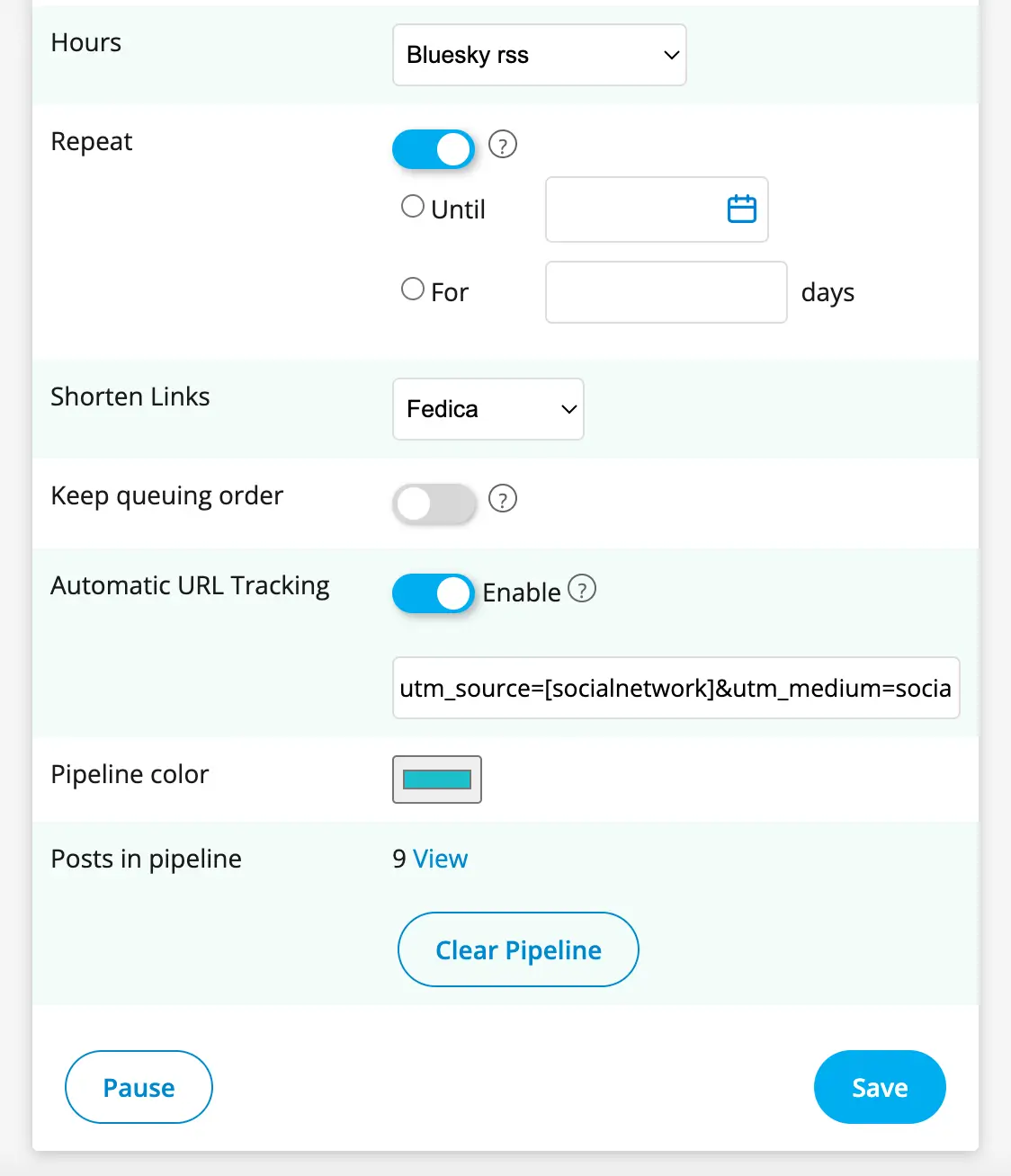Open the Pipeline color picker swatch

click(437, 780)
